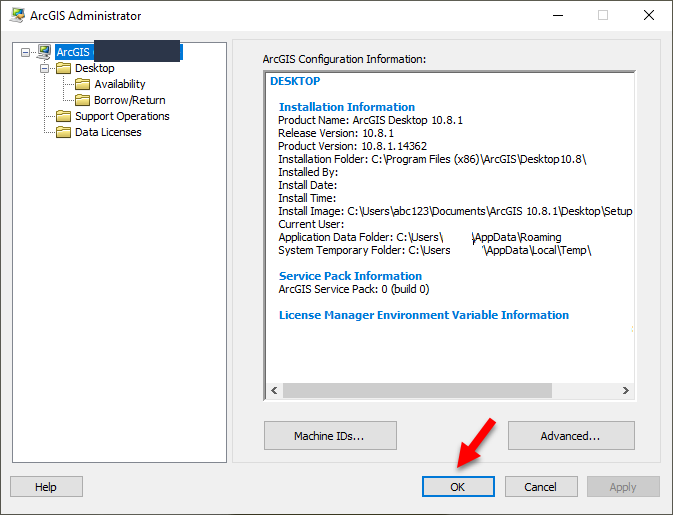673x515 pixels.
Task: Open the Advanced settings button
Action: click(x=571, y=436)
